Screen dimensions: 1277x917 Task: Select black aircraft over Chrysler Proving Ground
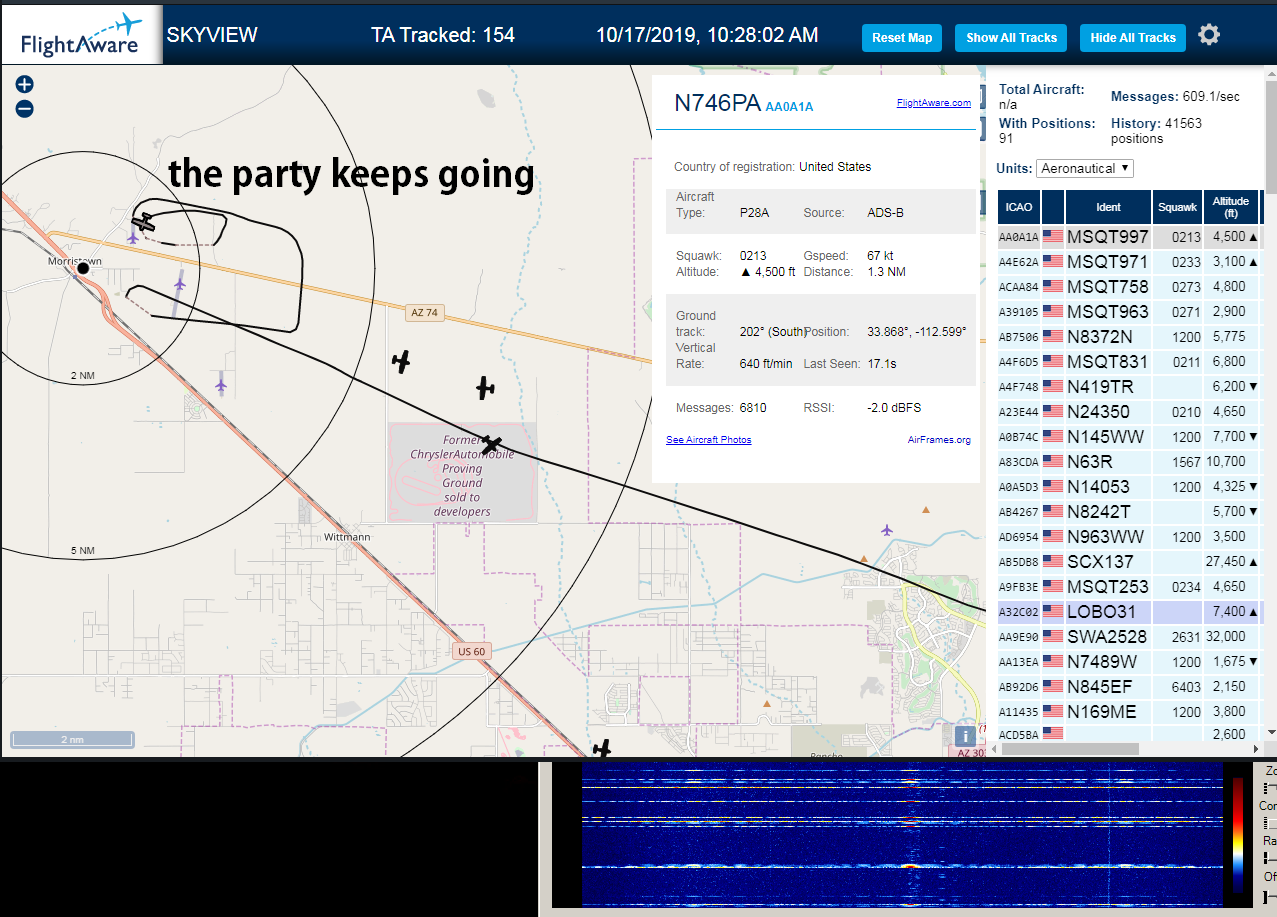(490, 444)
